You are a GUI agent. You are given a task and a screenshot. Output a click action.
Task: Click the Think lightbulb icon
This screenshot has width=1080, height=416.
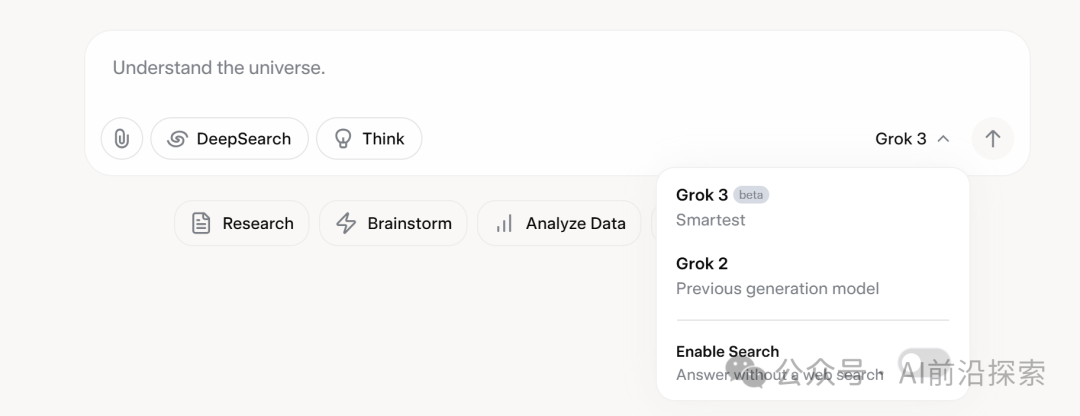tap(343, 139)
